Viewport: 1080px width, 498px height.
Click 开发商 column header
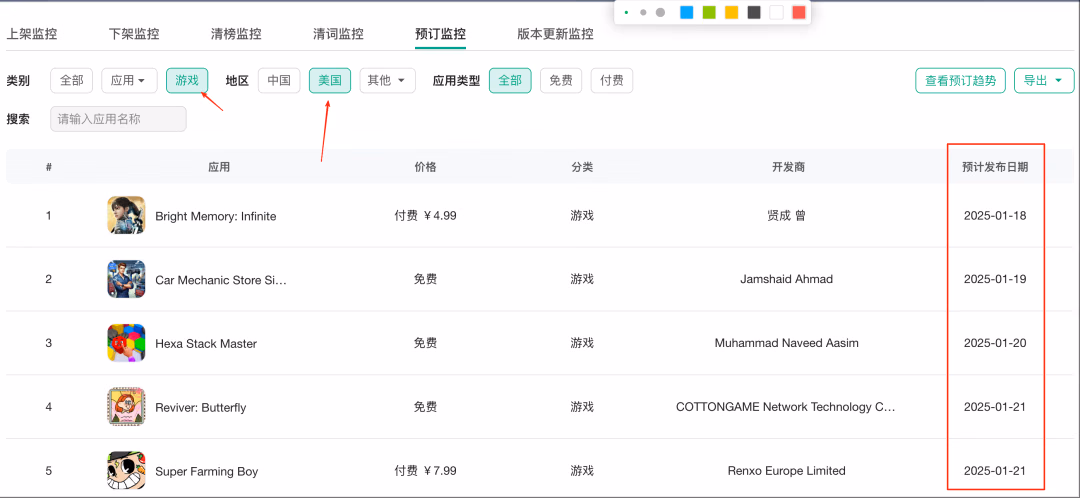788,167
